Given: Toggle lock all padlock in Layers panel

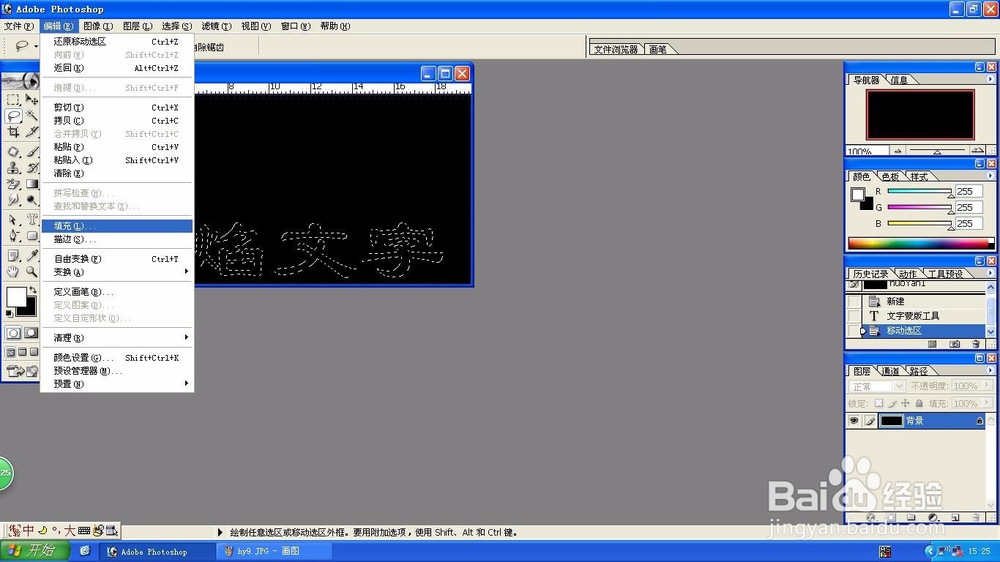Looking at the screenshot, I should click(x=919, y=403).
